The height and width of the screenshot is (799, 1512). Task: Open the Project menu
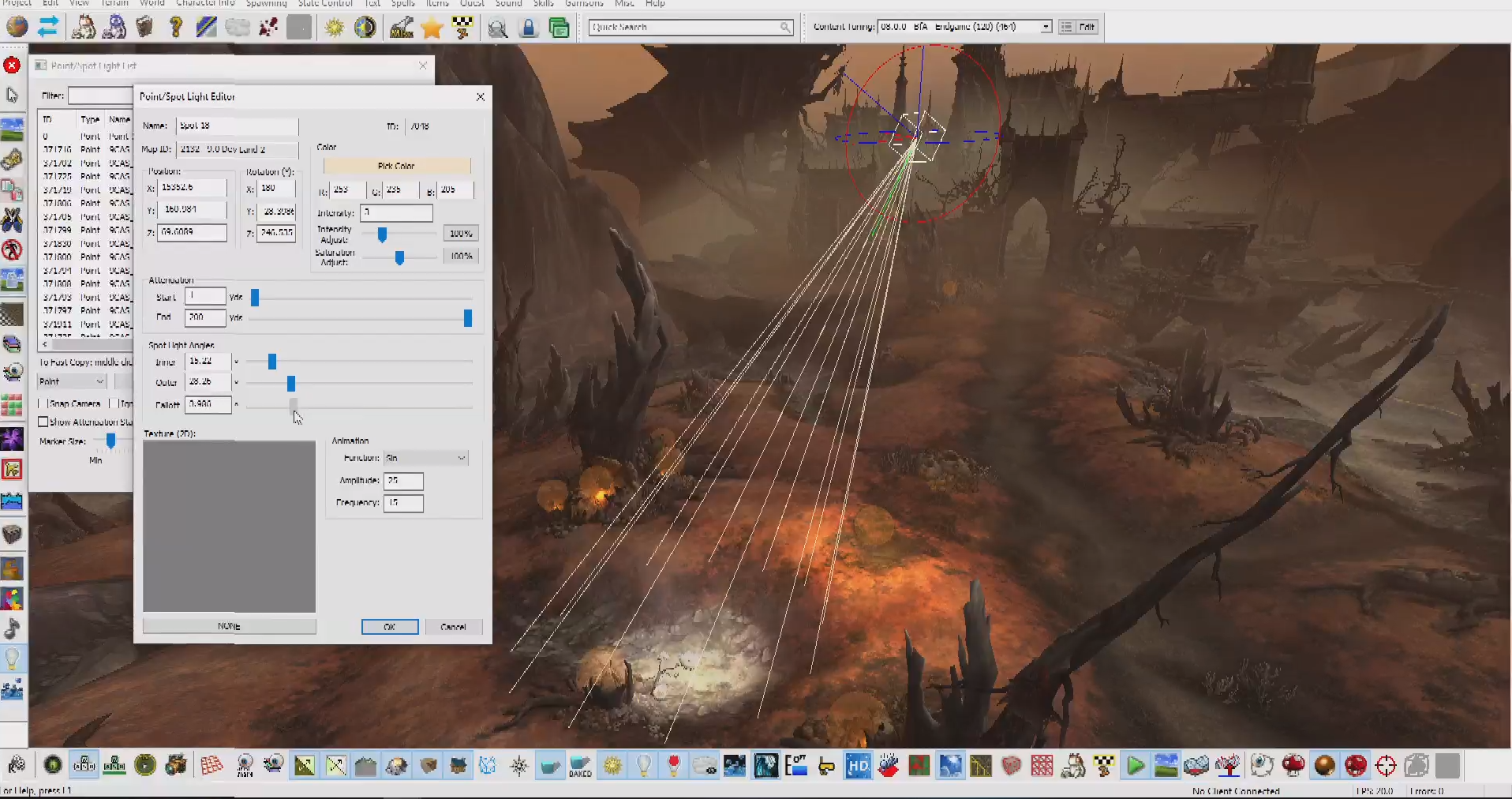tap(17, 3)
